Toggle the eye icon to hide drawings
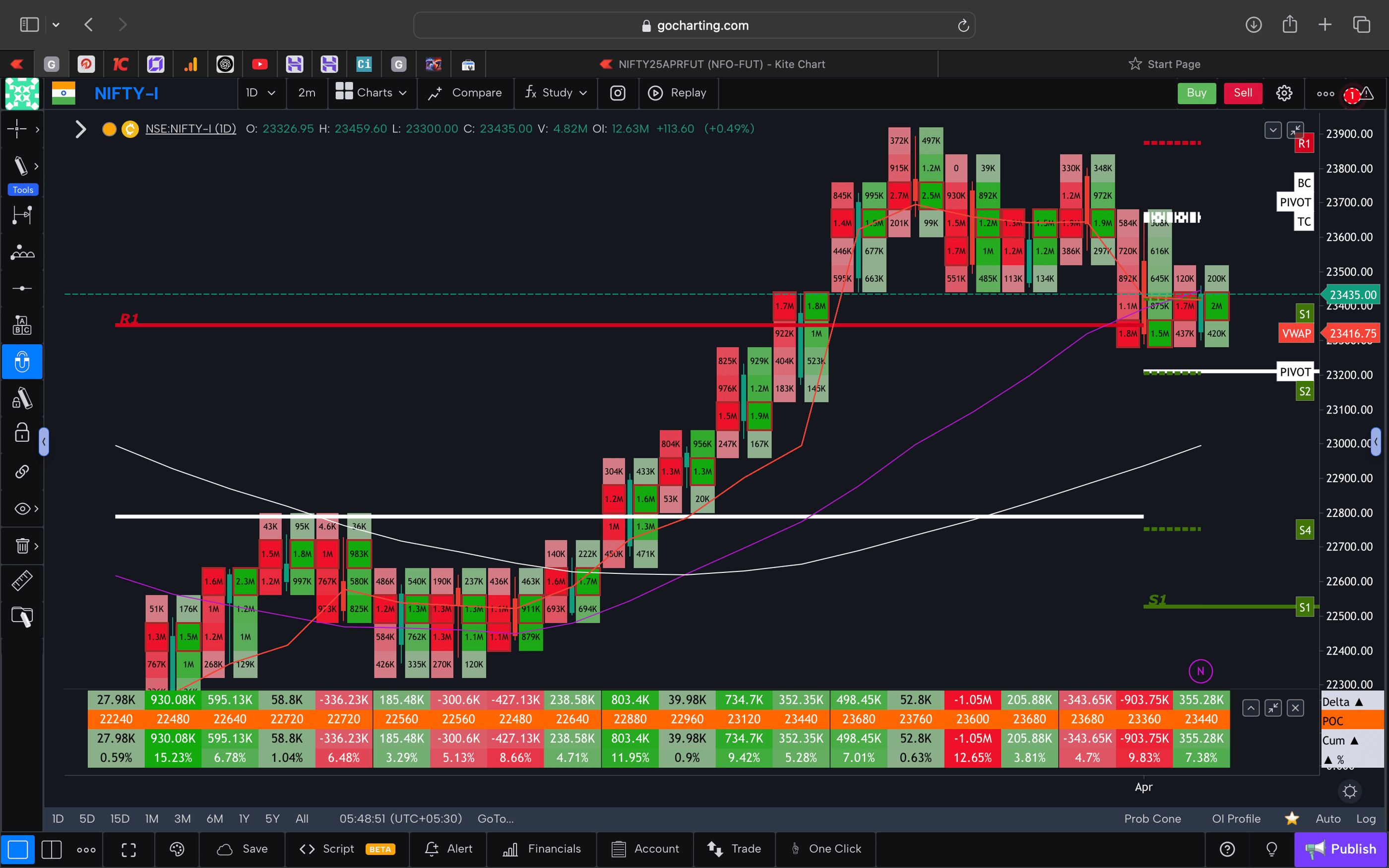 [x=21, y=508]
